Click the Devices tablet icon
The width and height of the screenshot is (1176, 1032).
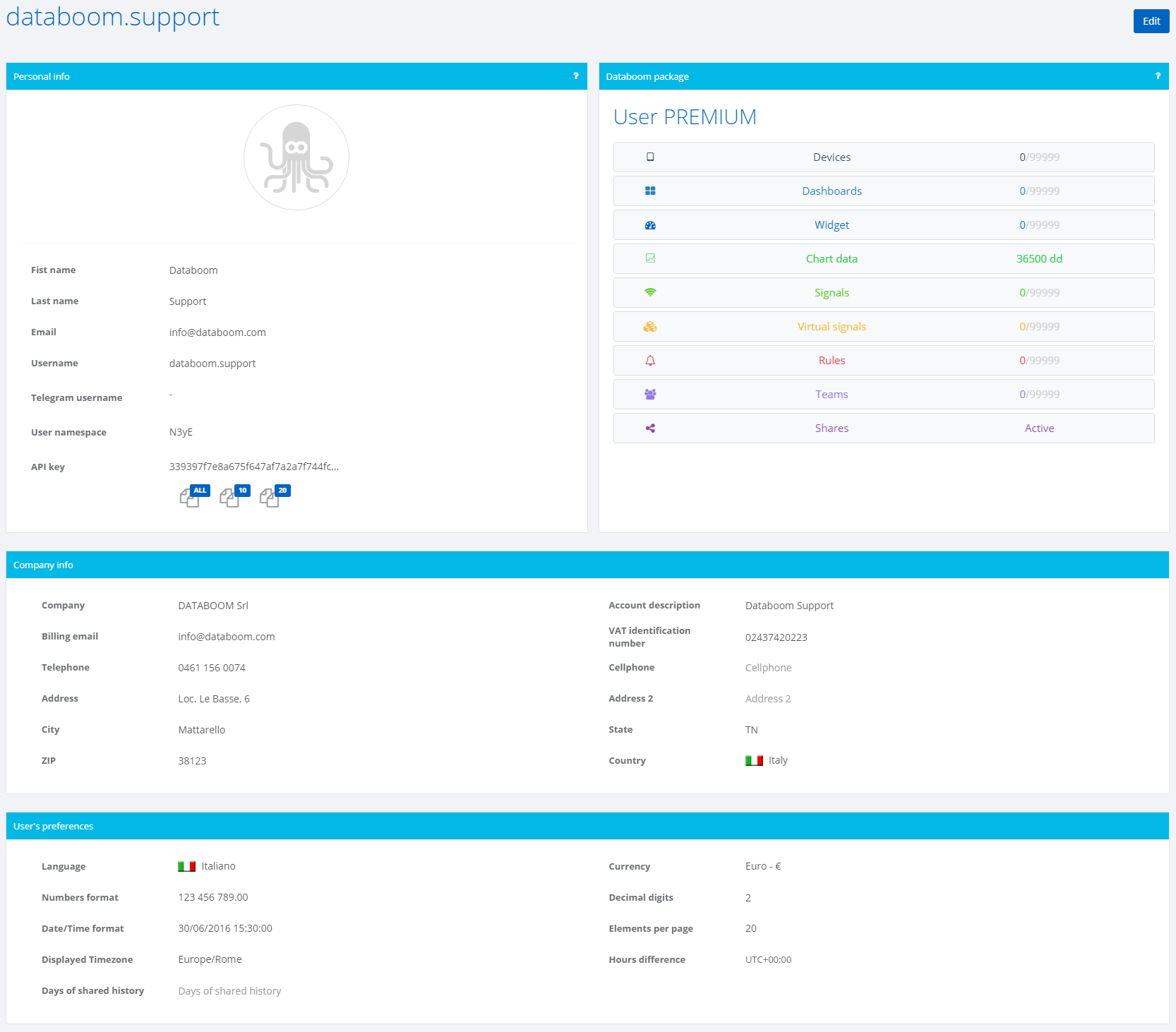(650, 157)
